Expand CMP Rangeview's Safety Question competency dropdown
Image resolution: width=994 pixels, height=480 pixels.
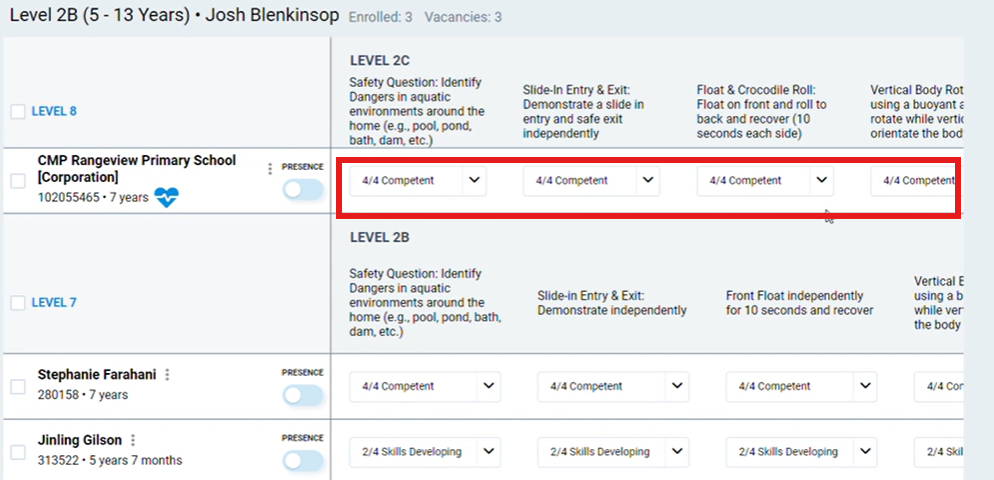pos(474,181)
